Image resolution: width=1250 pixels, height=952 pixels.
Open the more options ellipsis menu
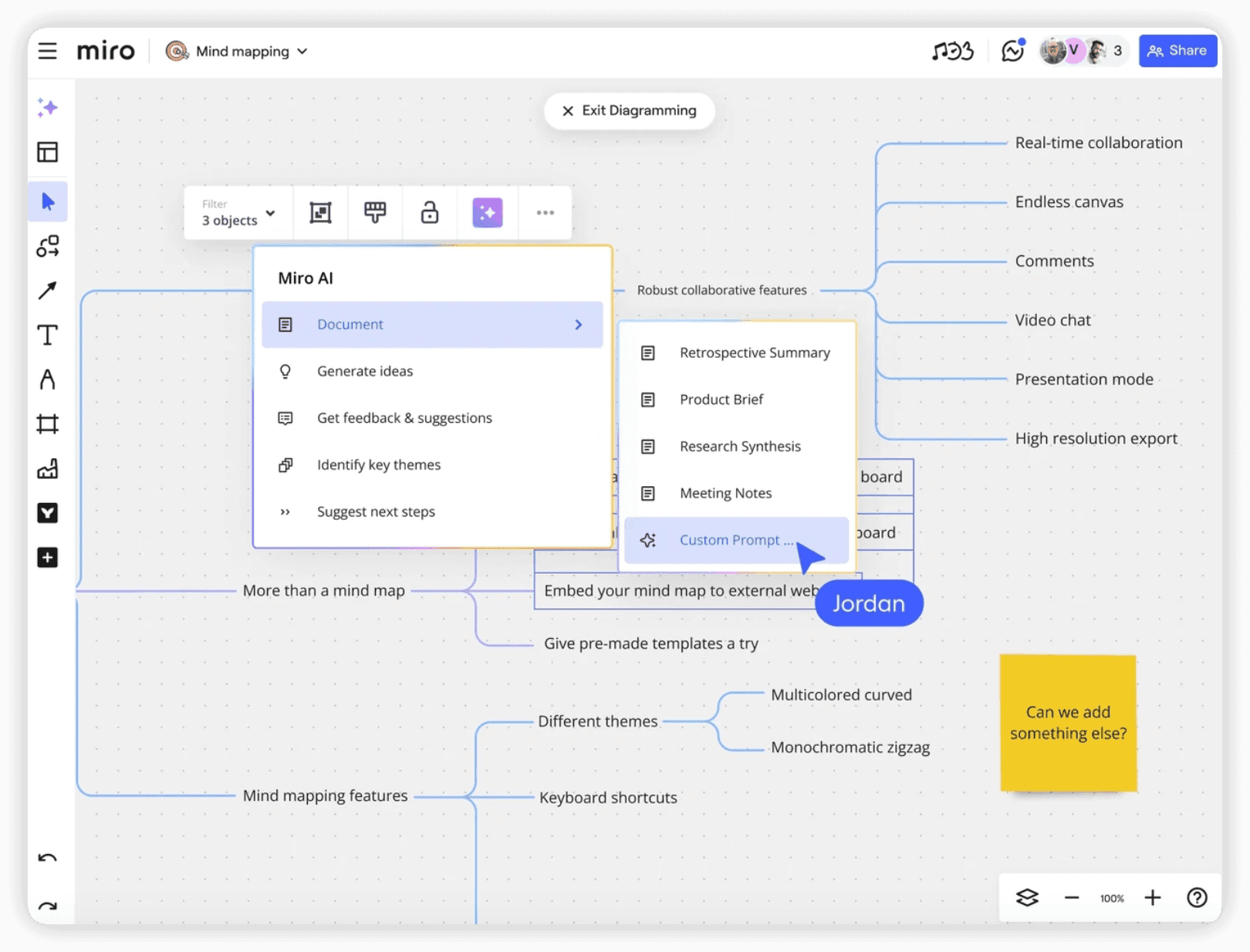[546, 212]
